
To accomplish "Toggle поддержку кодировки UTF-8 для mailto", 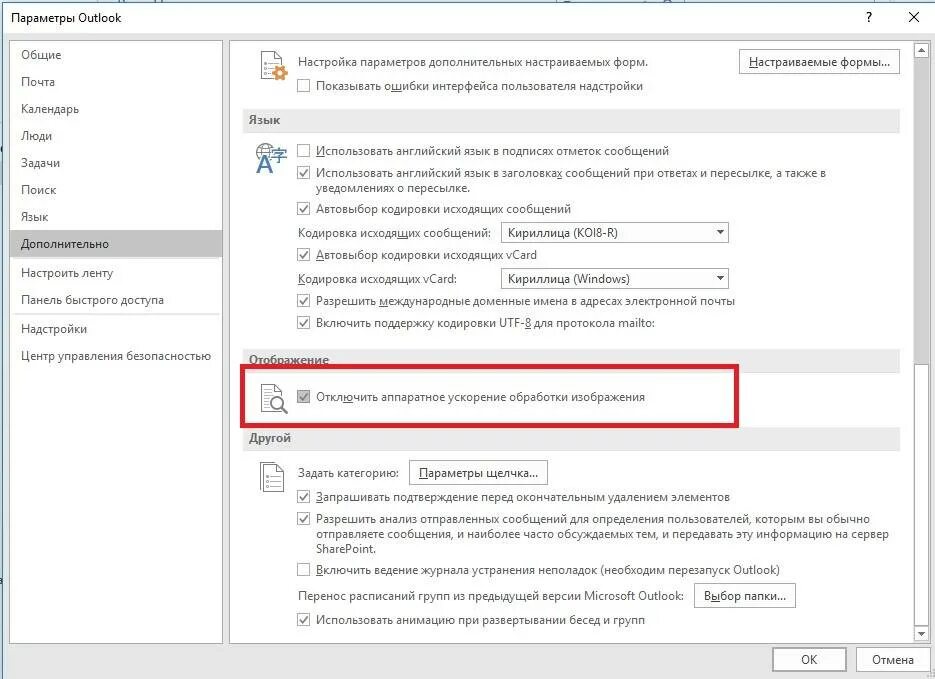I will click(x=304, y=323).
